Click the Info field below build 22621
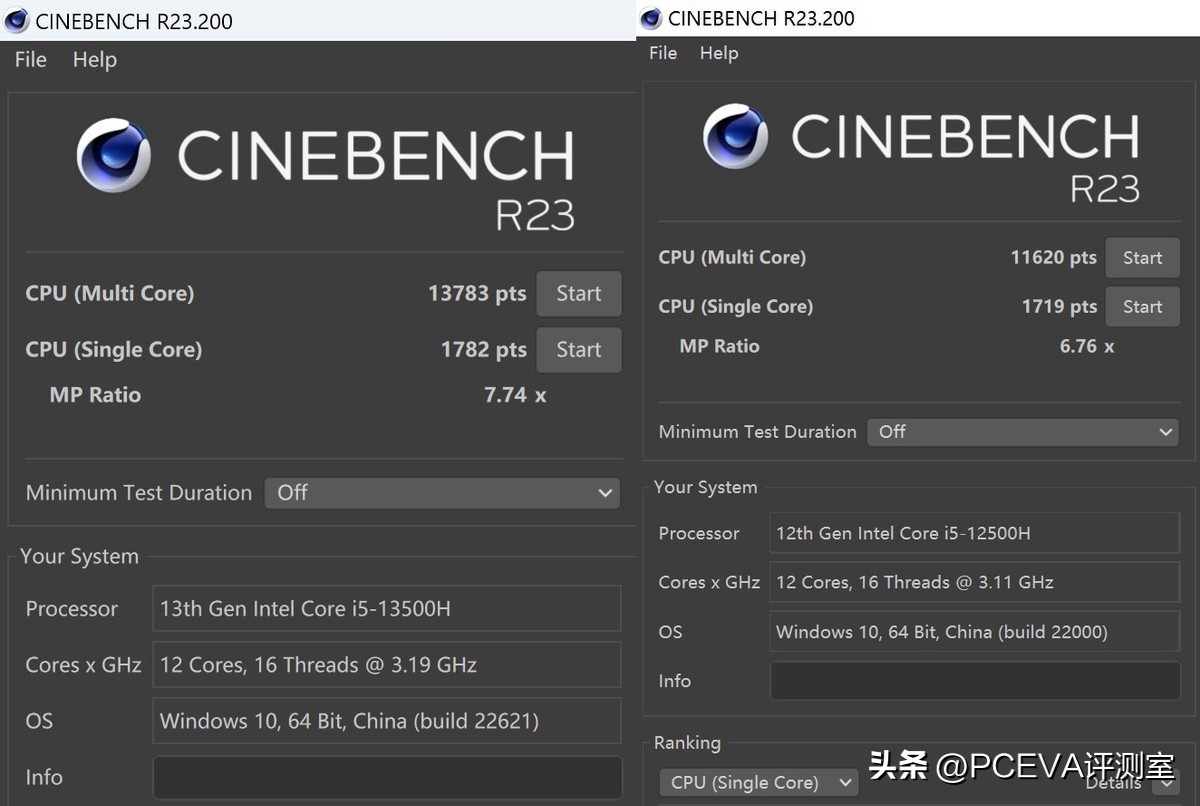 386,777
